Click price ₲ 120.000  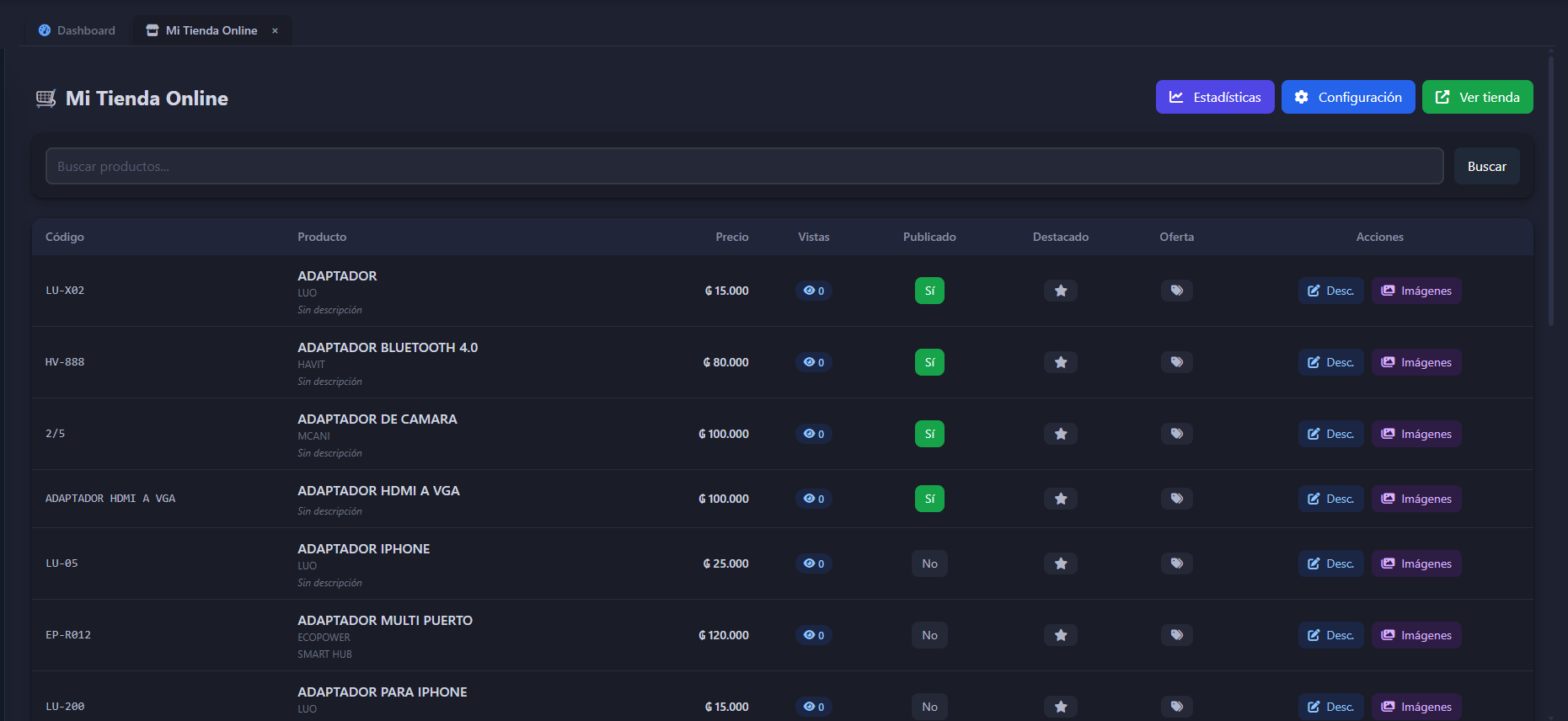coord(724,635)
